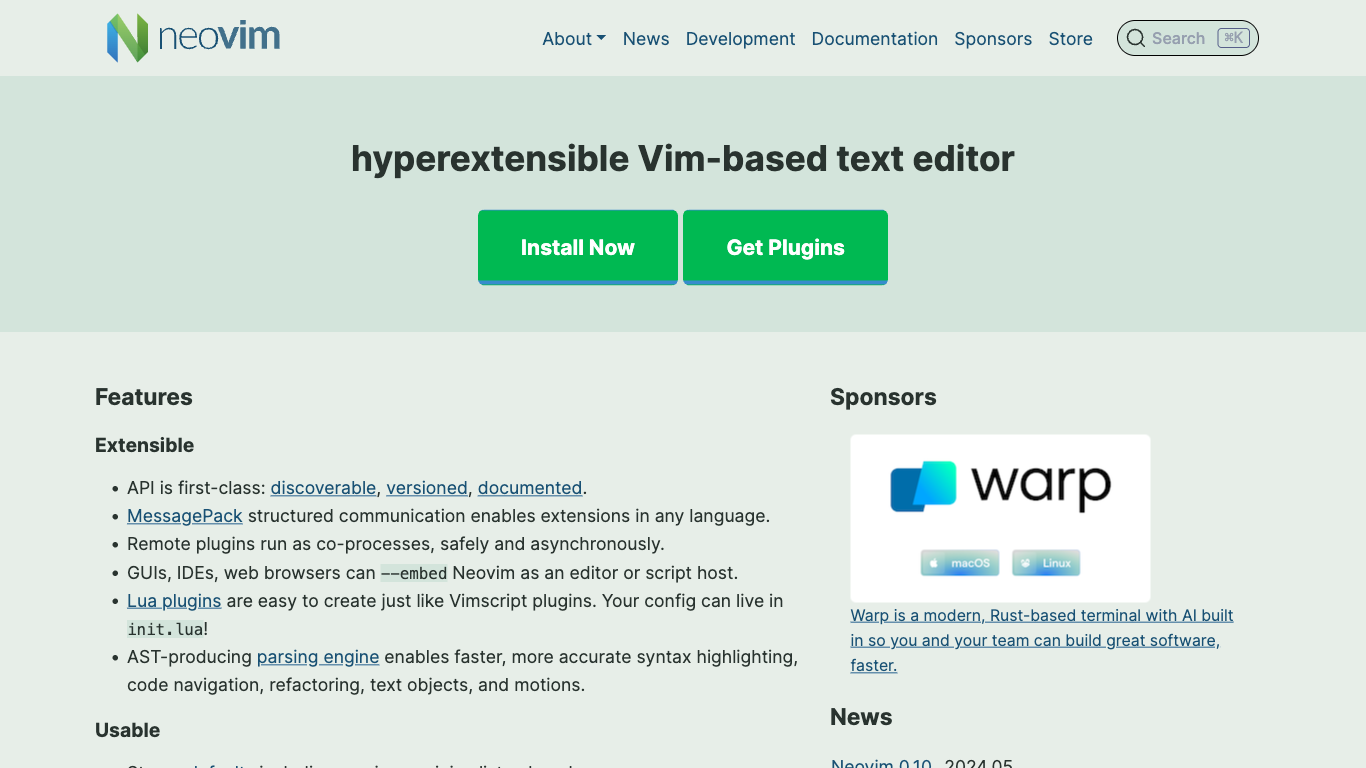The width and height of the screenshot is (1366, 768).
Task: Click the Linux badge on Warp banner
Action: coord(1046,563)
